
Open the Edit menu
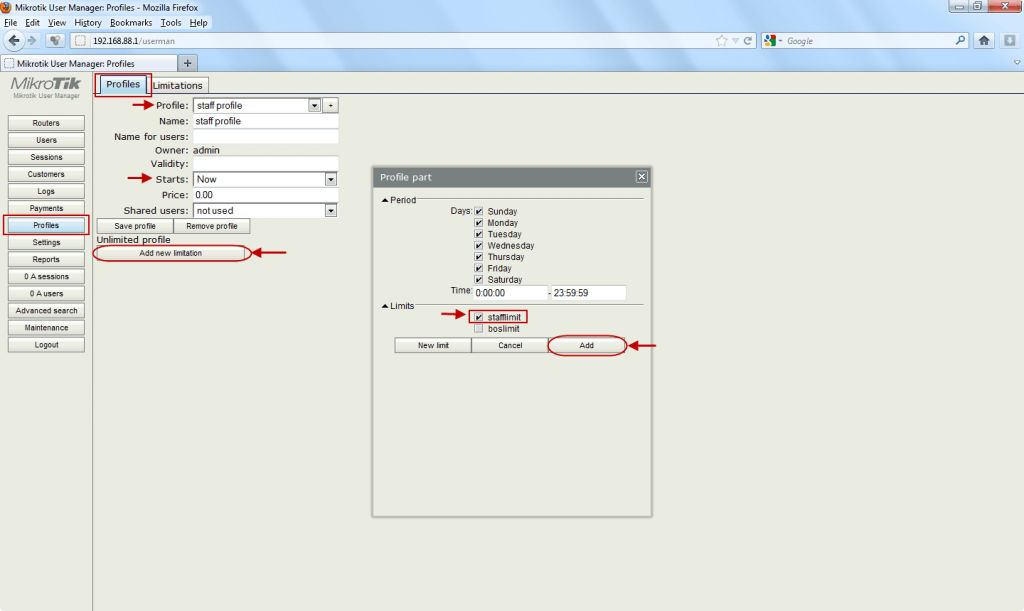coord(33,23)
